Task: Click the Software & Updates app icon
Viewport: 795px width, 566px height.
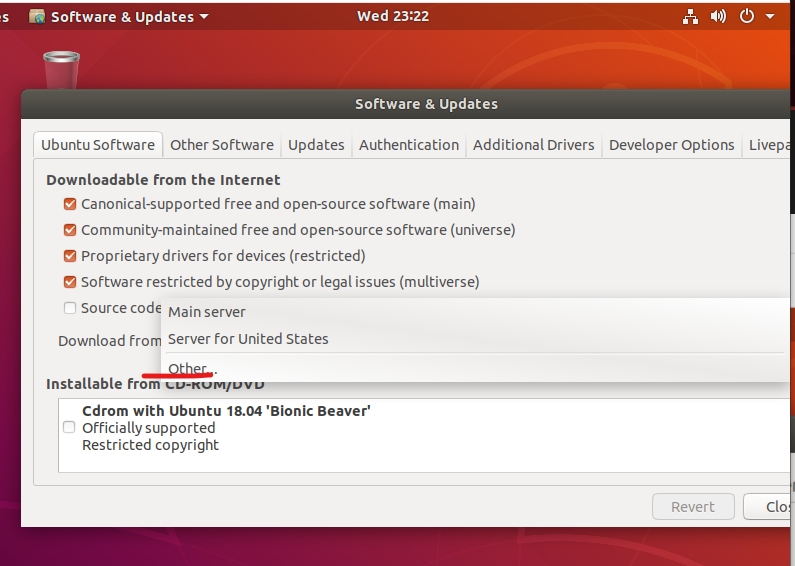Action: pos(38,17)
